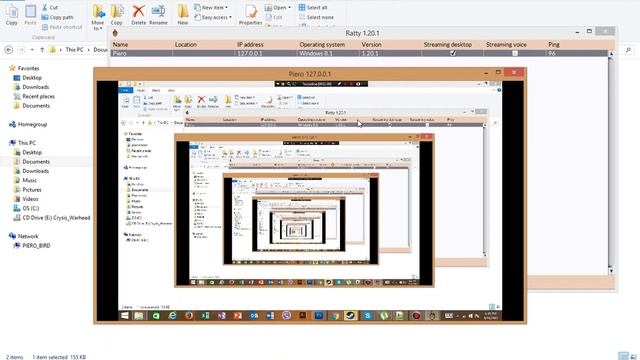
Task: Open the Easy access dropdown
Action: point(213,17)
